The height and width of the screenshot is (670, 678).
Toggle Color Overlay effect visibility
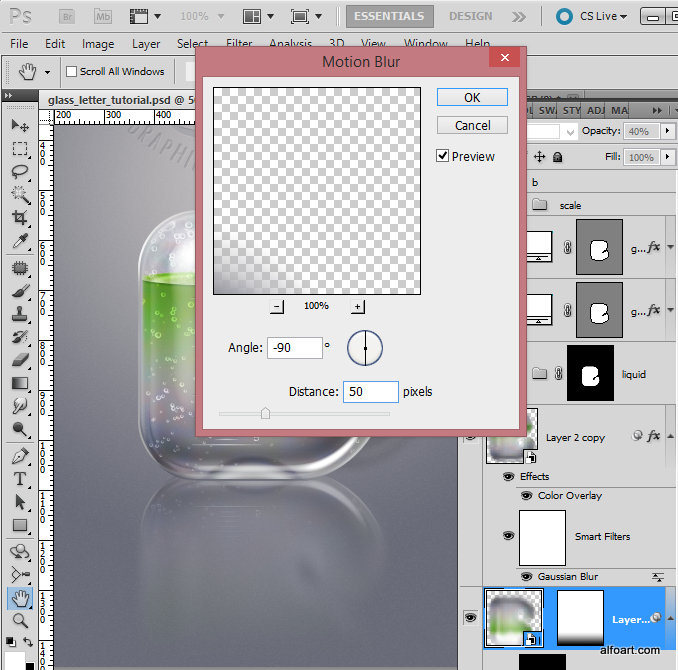coord(526,496)
